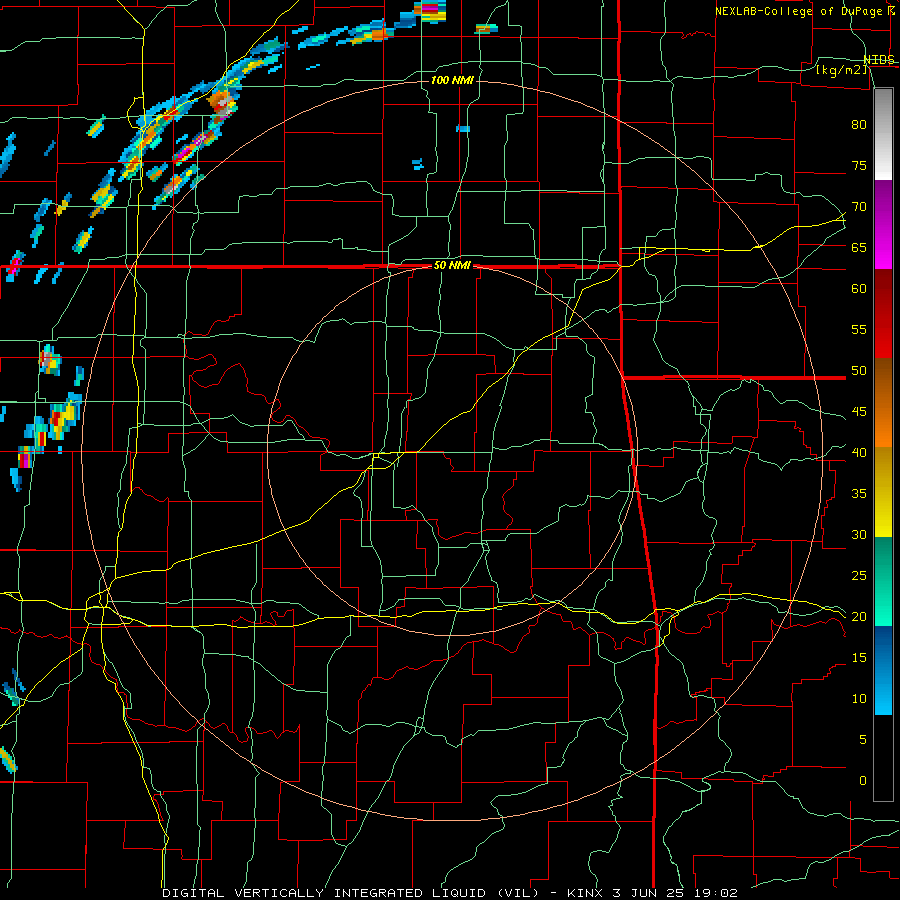
Task: Click the legend value "40"
Action: pyautogui.click(x=859, y=452)
